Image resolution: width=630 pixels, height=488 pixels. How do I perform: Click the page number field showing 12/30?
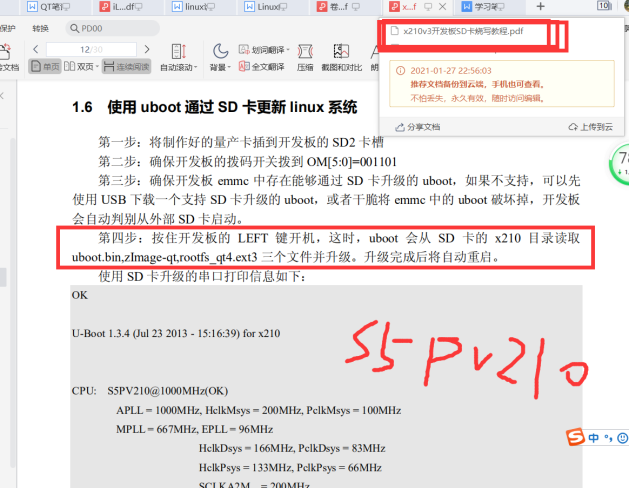coord(91,49)
